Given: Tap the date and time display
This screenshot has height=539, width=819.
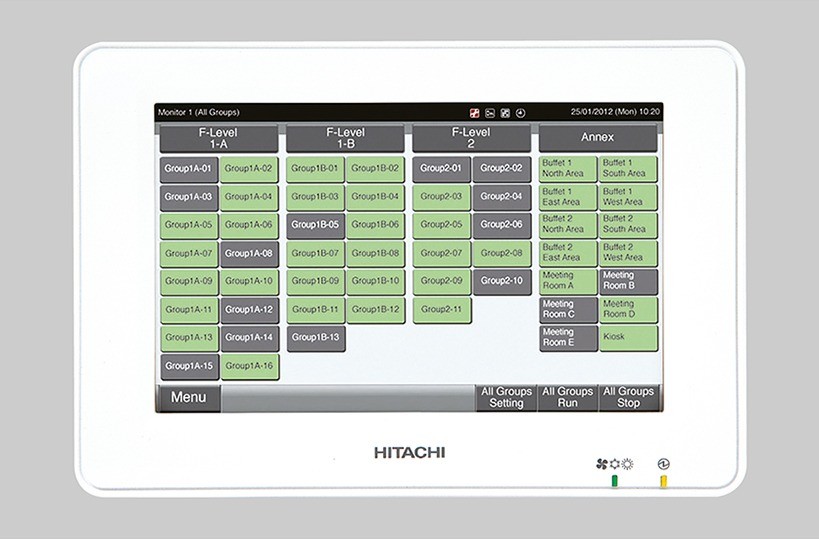Looking at the screenshot, I should [x=615, y=112].
